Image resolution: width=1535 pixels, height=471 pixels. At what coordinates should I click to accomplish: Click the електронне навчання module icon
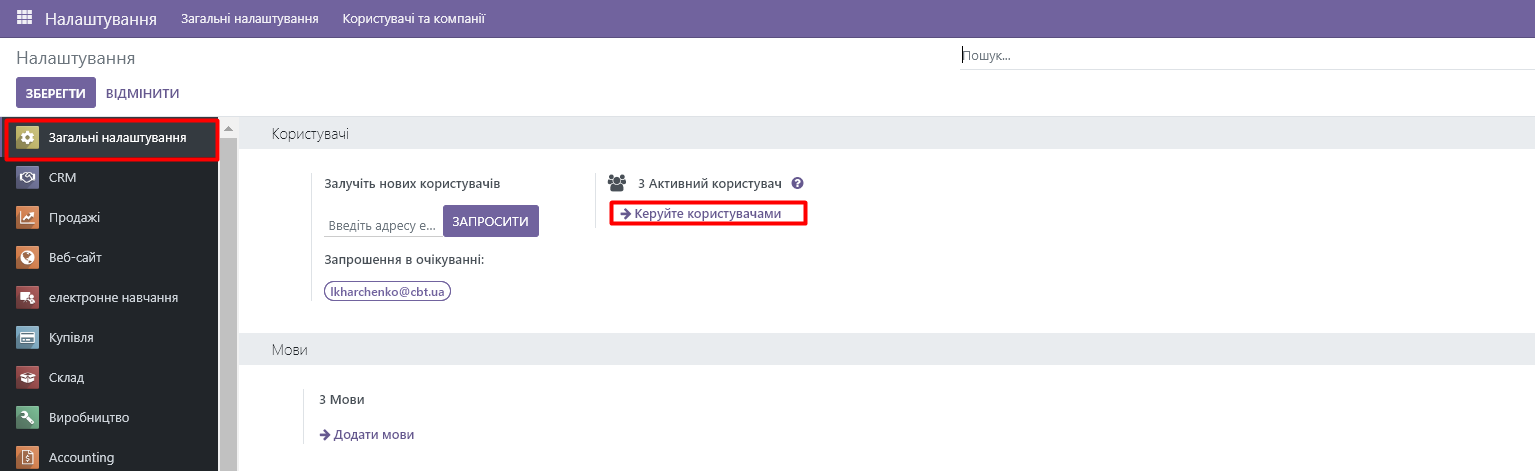[28, 298]
